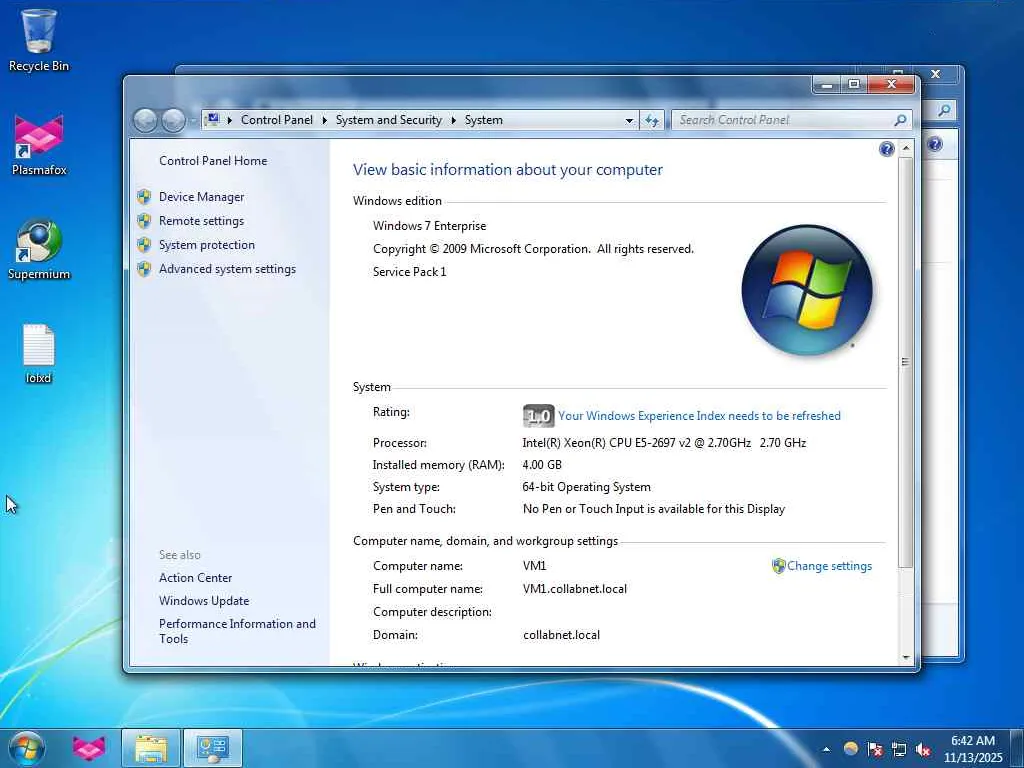Click the orange tray notification icon
The image size is (1024, 768).
coord(851,748)
